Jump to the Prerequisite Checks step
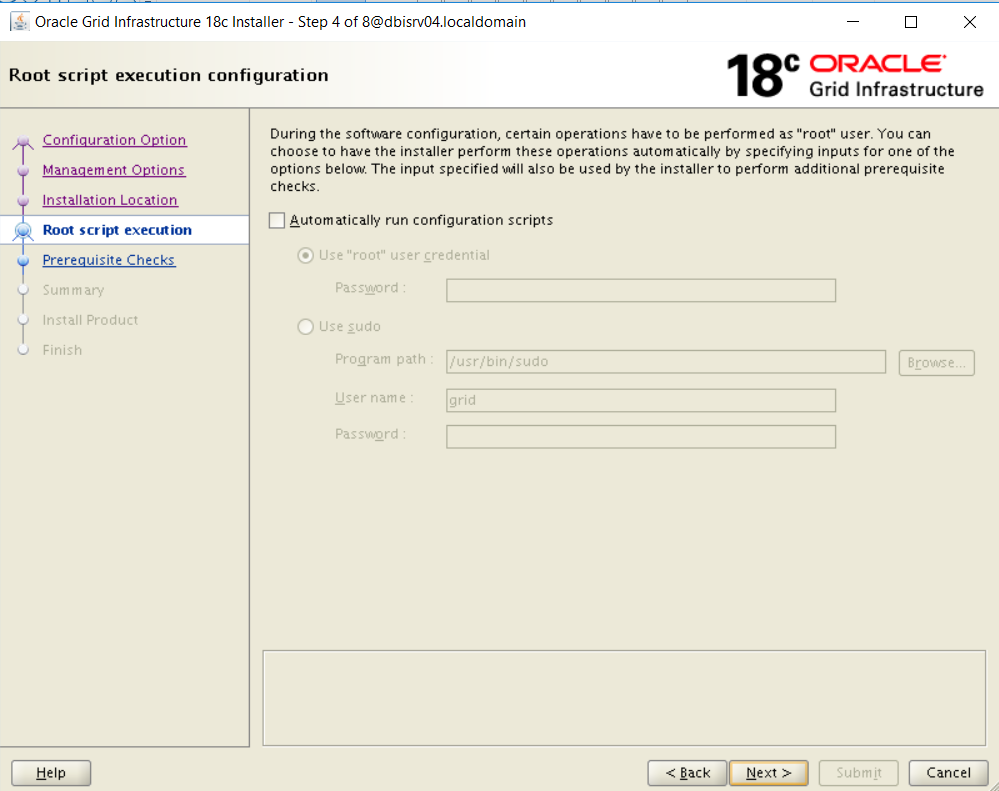The width and height of the screenshot is (999, 791). click(109, 260)
